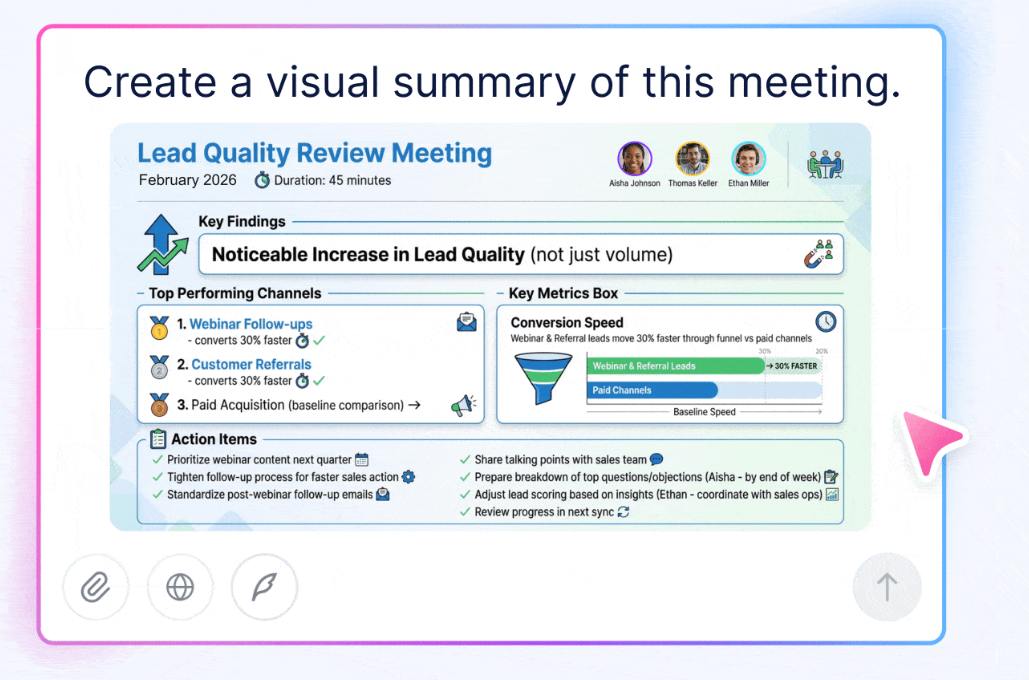Click checkmark for 'Standardize post-webinar follow-up emails'

(158, 494)
